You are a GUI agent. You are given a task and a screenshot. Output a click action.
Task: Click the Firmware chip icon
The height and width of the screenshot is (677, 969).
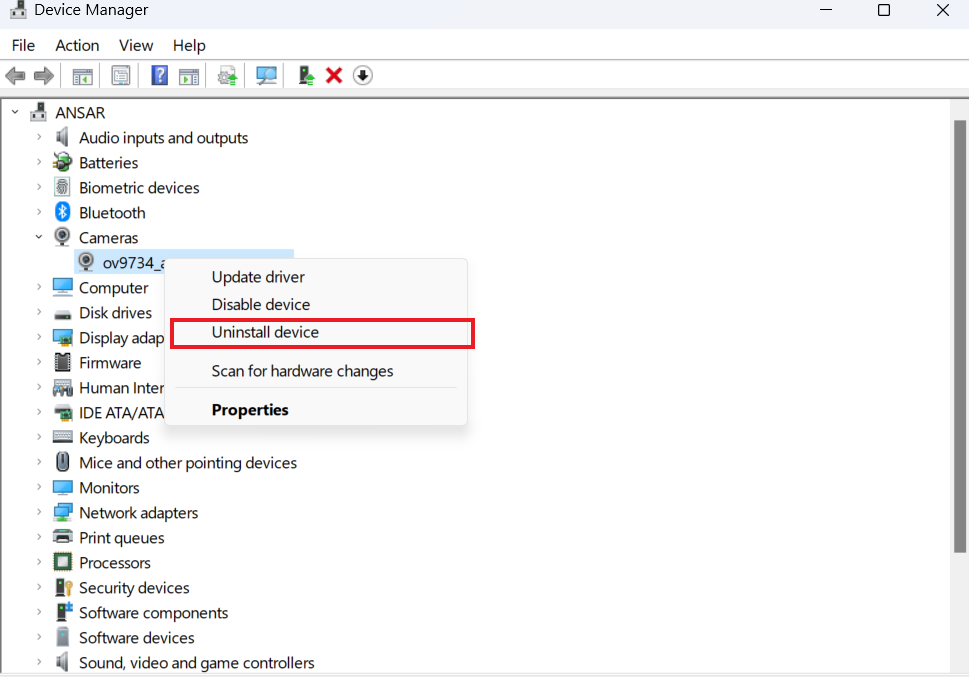(62, 362)
